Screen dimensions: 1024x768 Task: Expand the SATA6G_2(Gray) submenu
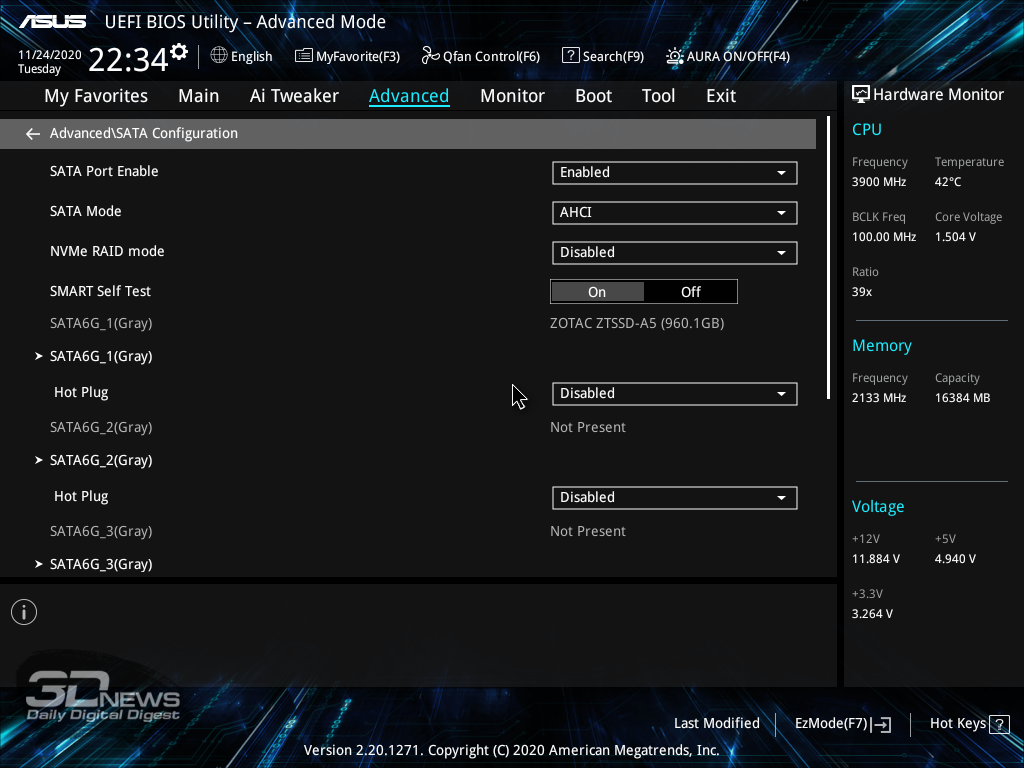coord(101,460)
